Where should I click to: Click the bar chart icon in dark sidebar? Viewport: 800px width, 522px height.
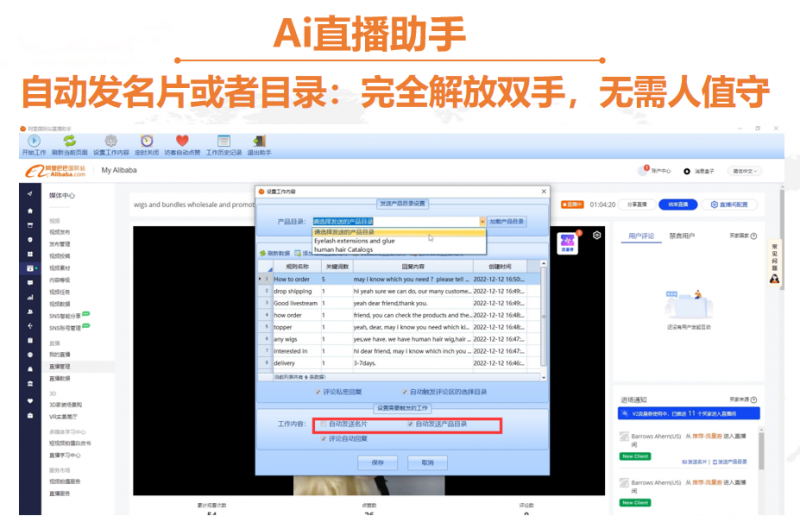30,297
